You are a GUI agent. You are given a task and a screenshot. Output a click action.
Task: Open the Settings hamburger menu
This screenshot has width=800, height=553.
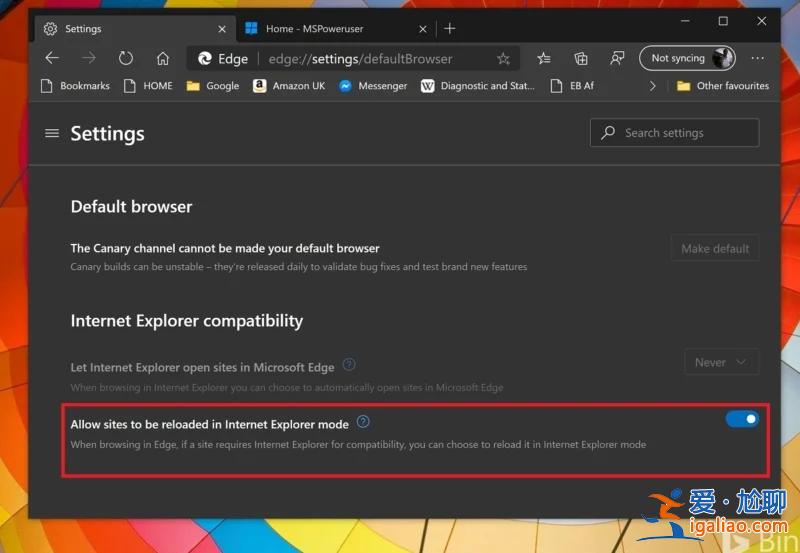(x=52, y=133)
